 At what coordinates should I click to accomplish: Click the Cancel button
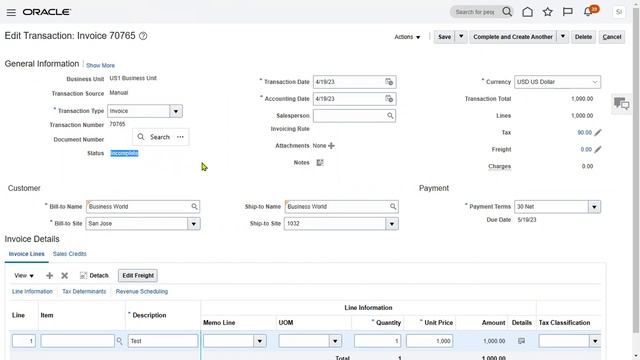point(612,37)
